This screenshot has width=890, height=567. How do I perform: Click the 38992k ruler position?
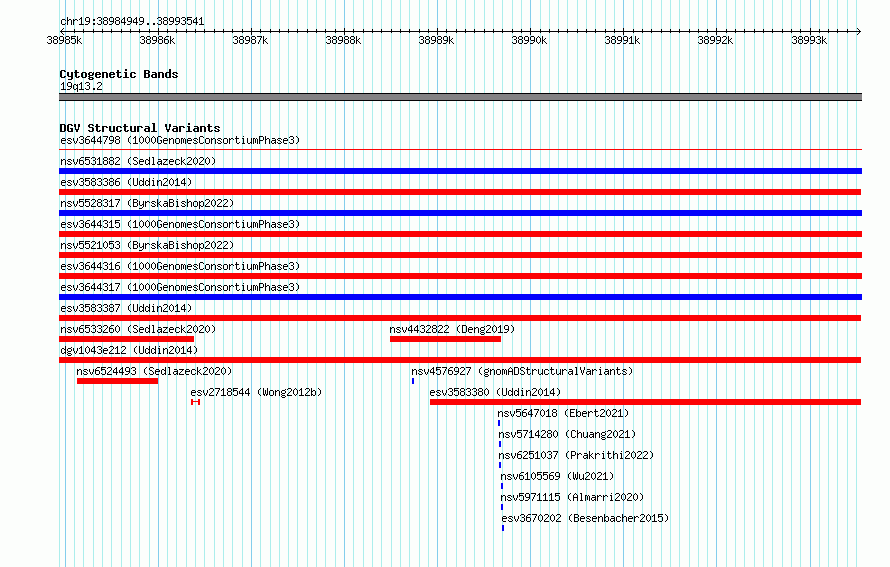tap(715, 40)
